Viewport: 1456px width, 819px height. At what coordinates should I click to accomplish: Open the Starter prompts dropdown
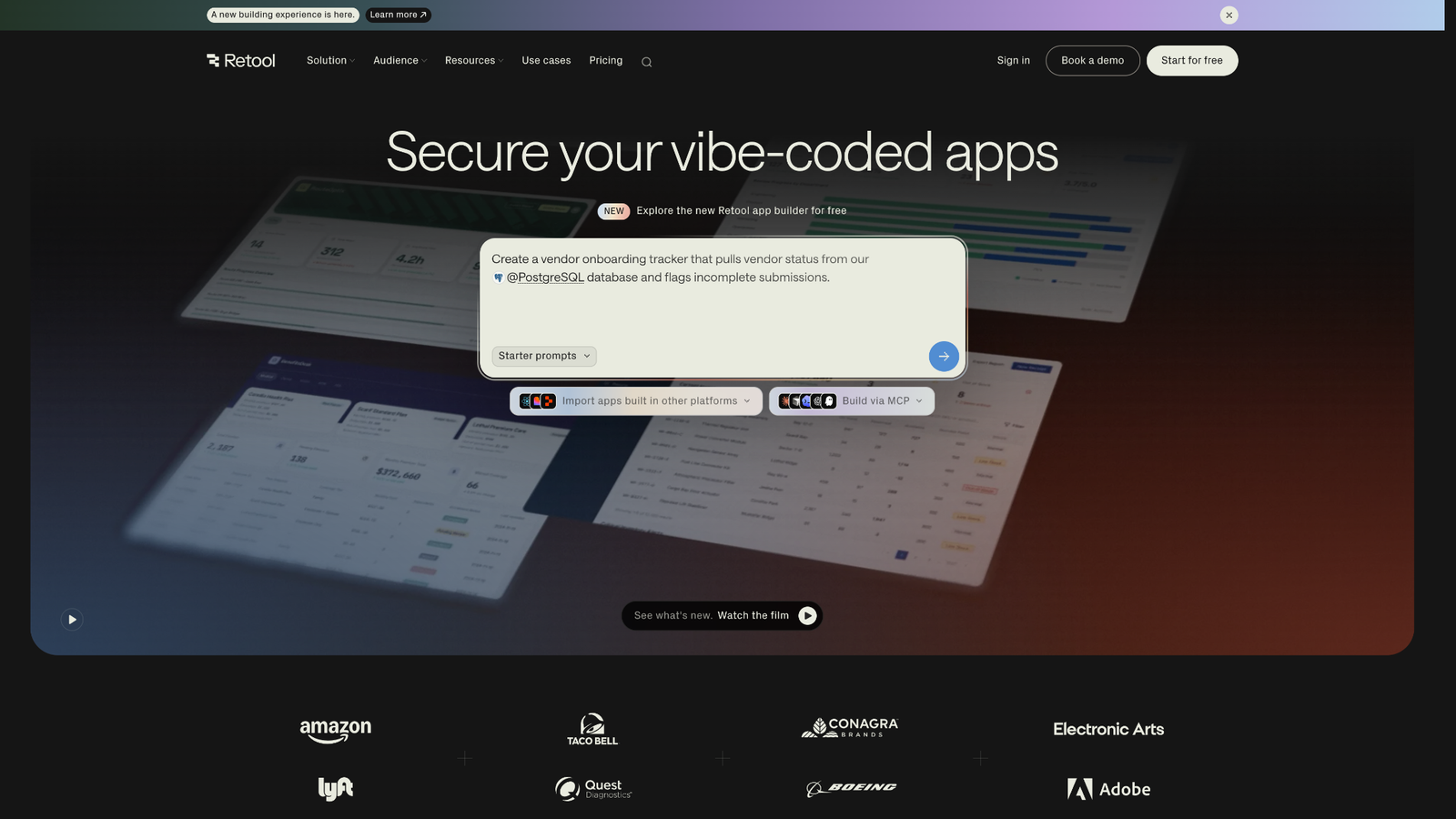(544, 356)
